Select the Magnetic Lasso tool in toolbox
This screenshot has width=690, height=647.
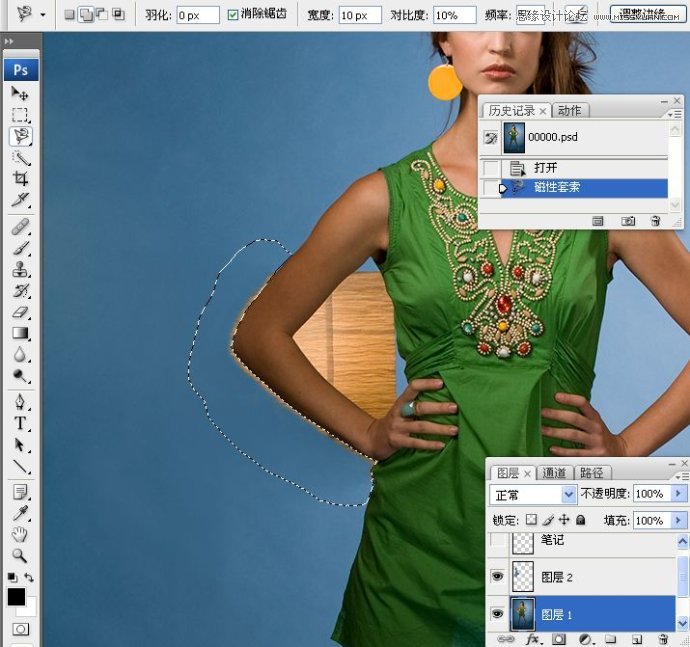click(20, 136)
